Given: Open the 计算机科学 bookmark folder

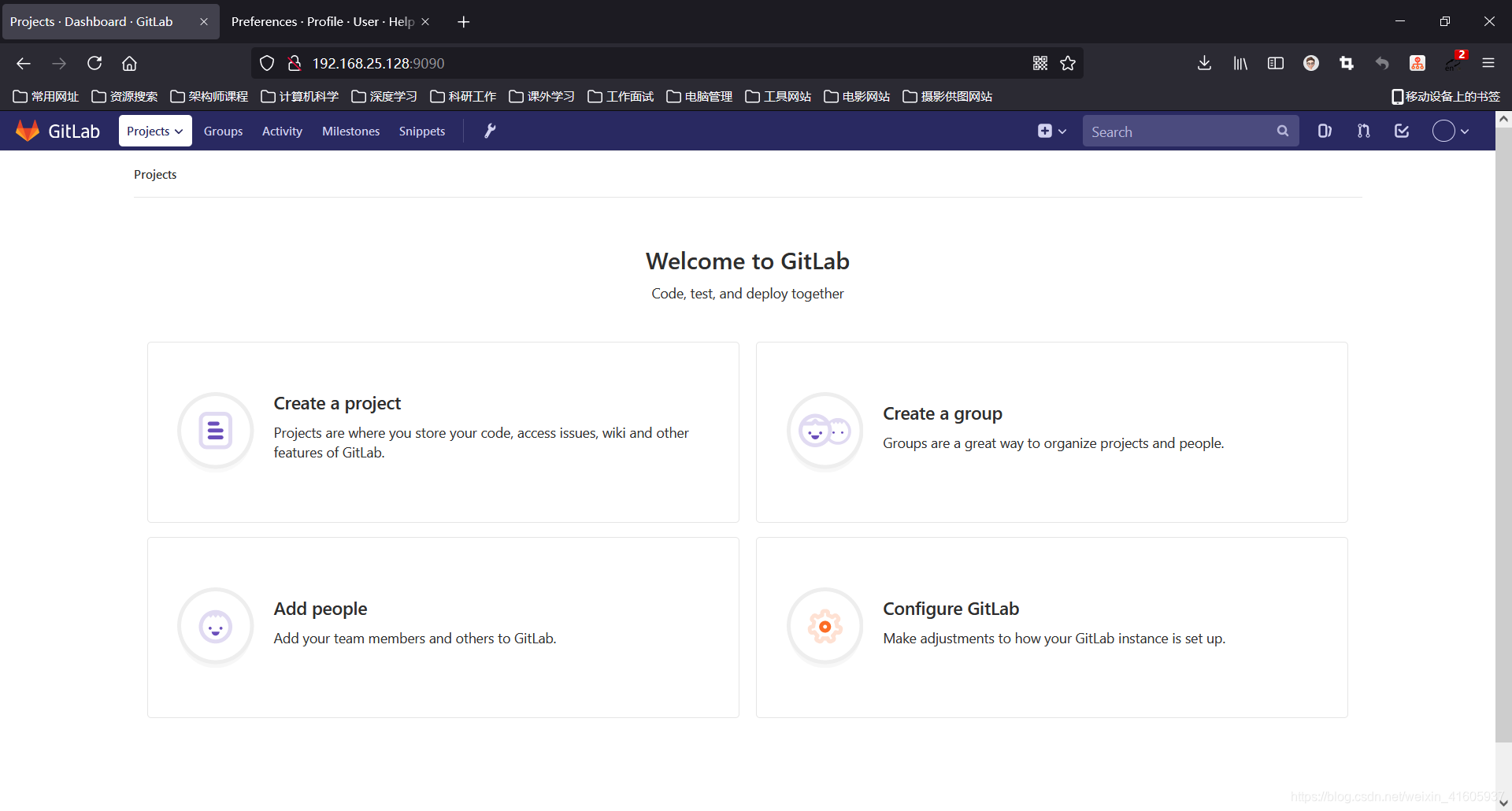Looking at the screenshot, I should [x=300, y=96].
